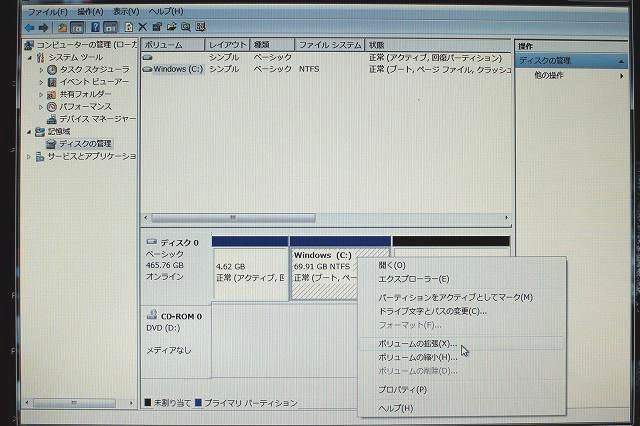Choose ボリュームの縮小(H)... from context menu

(417, 357)
